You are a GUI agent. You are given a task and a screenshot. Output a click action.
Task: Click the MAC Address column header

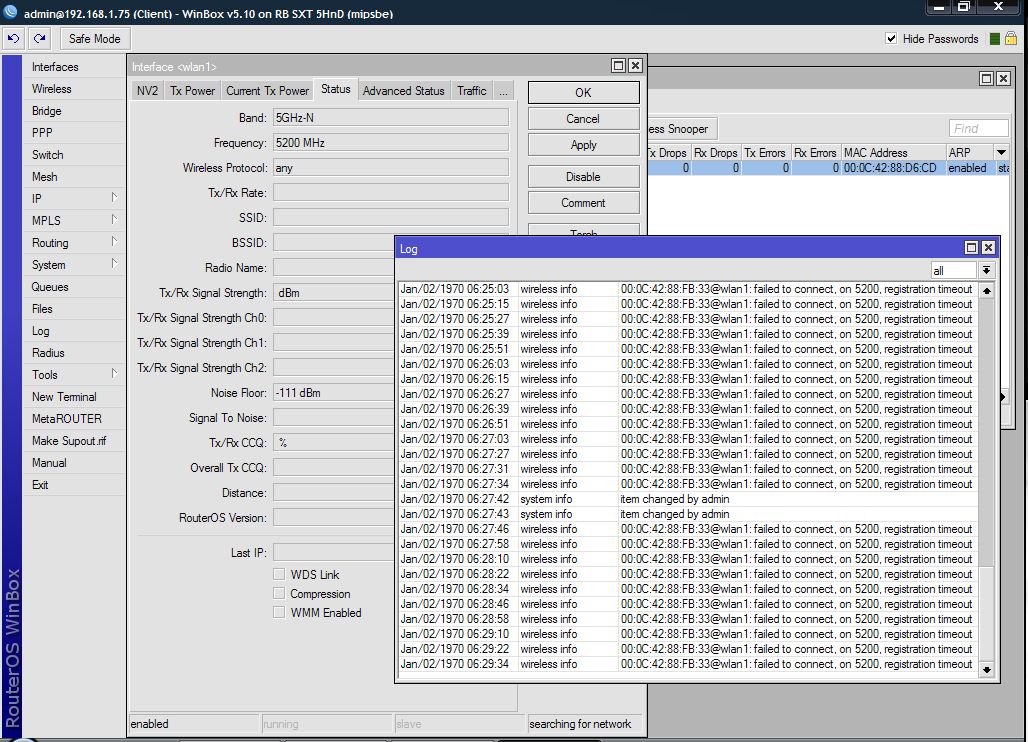894,152
